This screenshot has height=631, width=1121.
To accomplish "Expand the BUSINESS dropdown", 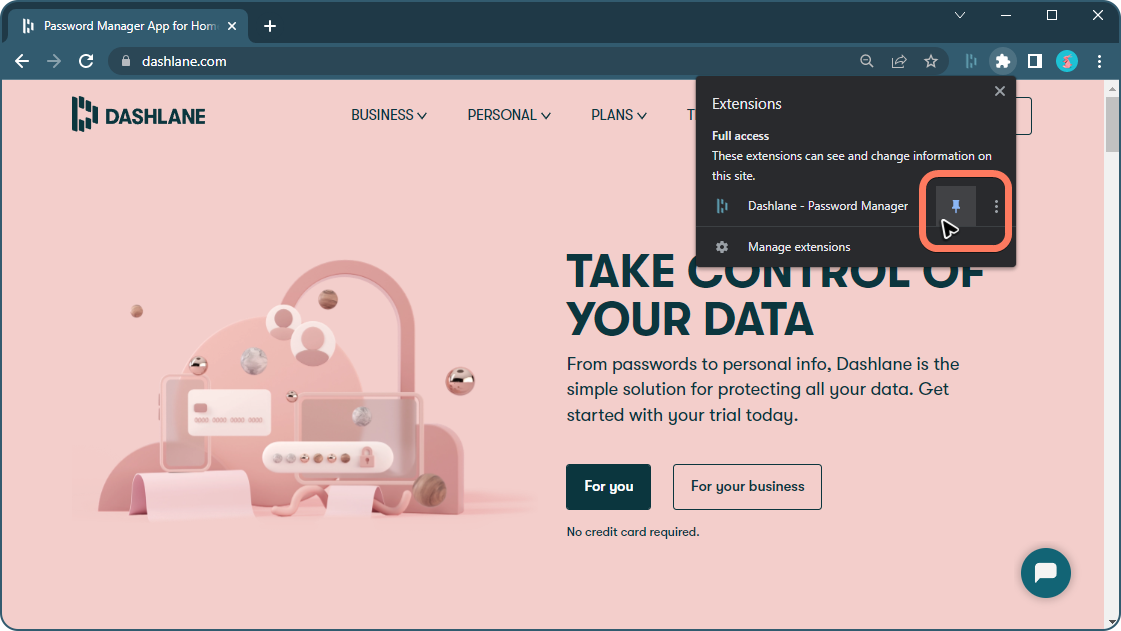I will [389, 115].
